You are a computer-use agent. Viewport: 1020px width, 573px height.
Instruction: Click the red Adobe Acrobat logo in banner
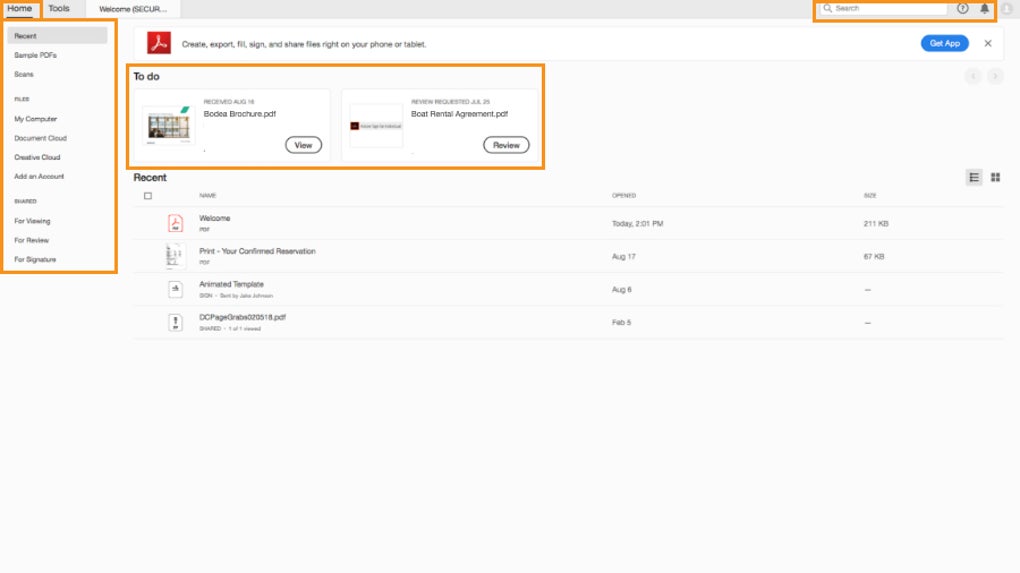click(159, 43)
